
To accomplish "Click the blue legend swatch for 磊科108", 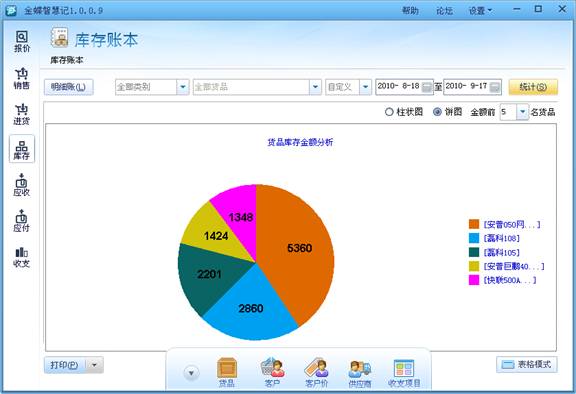I will pyautogui.click(x=474, y=238).
